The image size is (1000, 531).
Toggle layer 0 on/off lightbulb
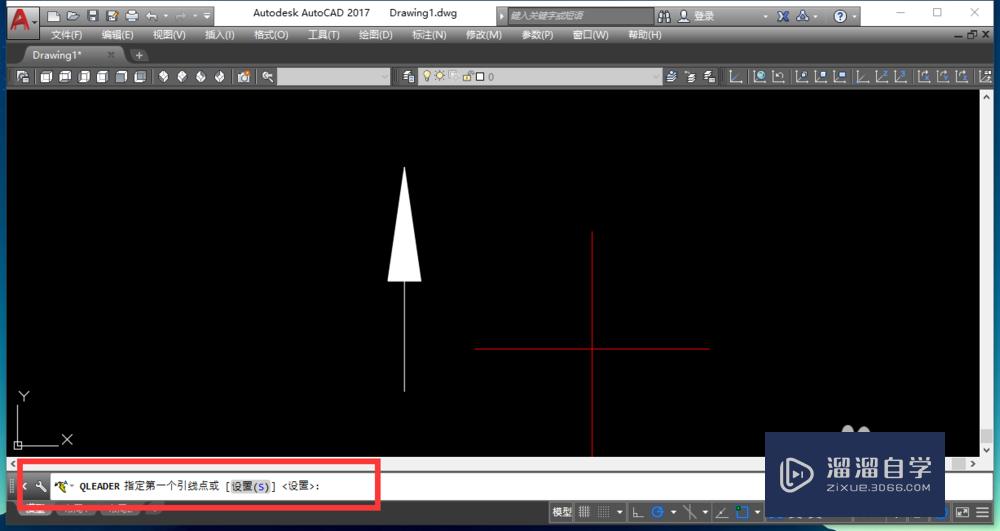coord(427,76)
